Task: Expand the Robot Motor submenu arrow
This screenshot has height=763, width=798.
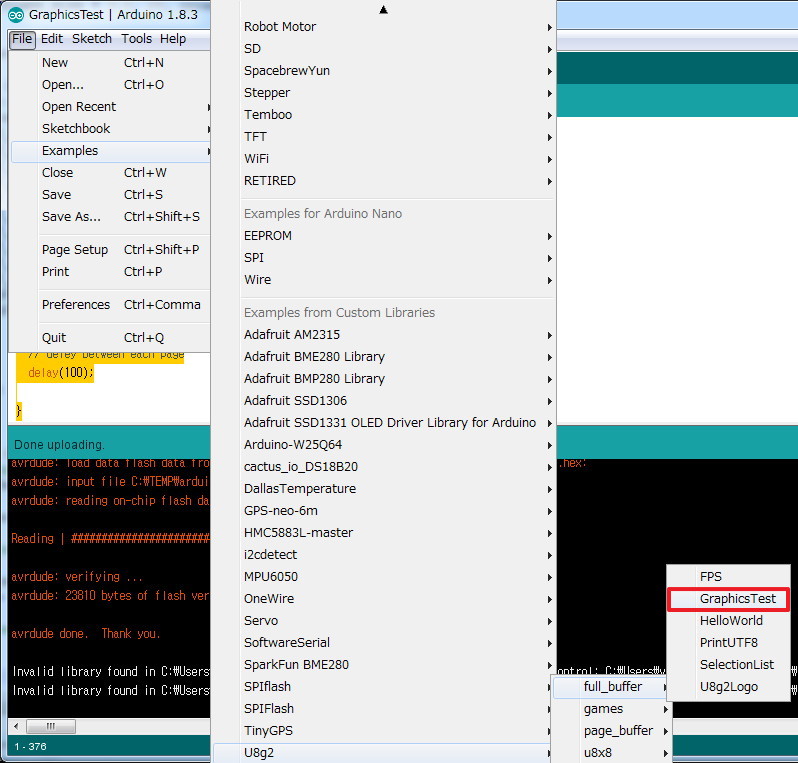Action: point(550,27)
